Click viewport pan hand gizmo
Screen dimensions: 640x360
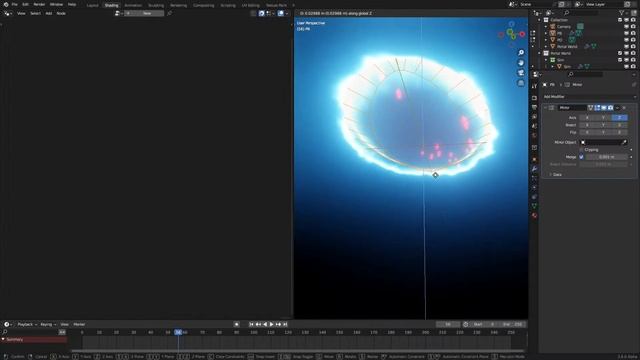(521, 63)
